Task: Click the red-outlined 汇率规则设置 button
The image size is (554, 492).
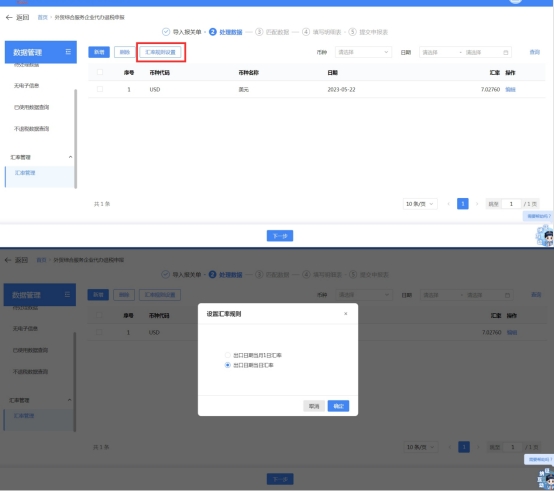Action: pos(160,52)
